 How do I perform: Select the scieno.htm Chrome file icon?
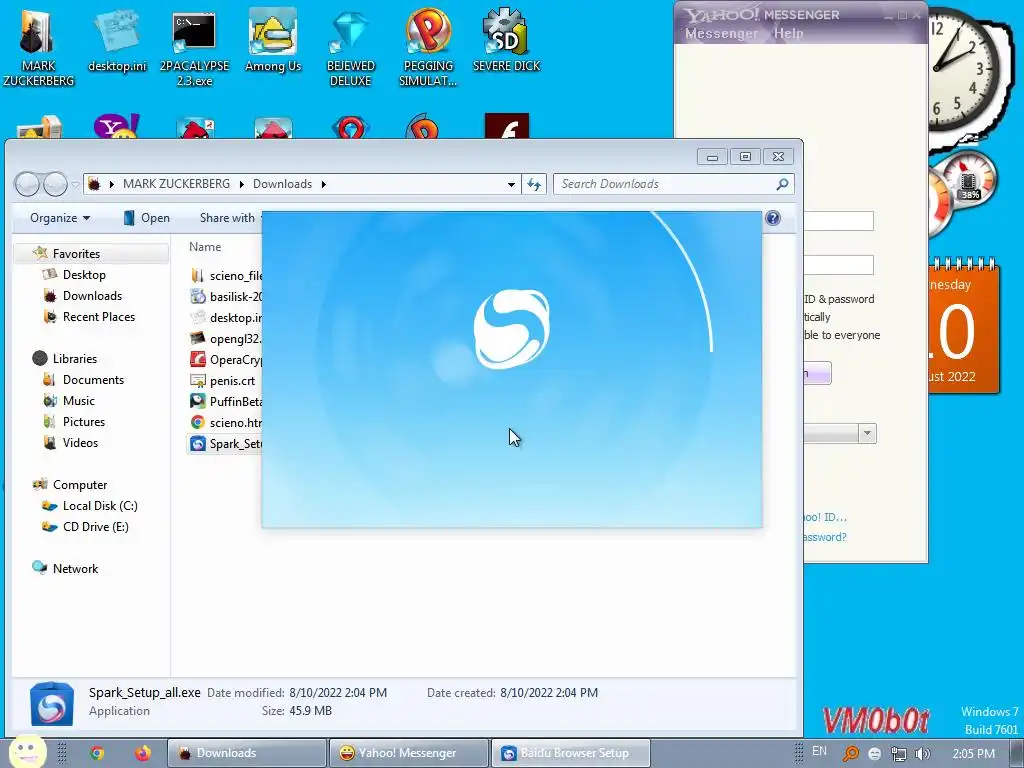click(197, 423)
